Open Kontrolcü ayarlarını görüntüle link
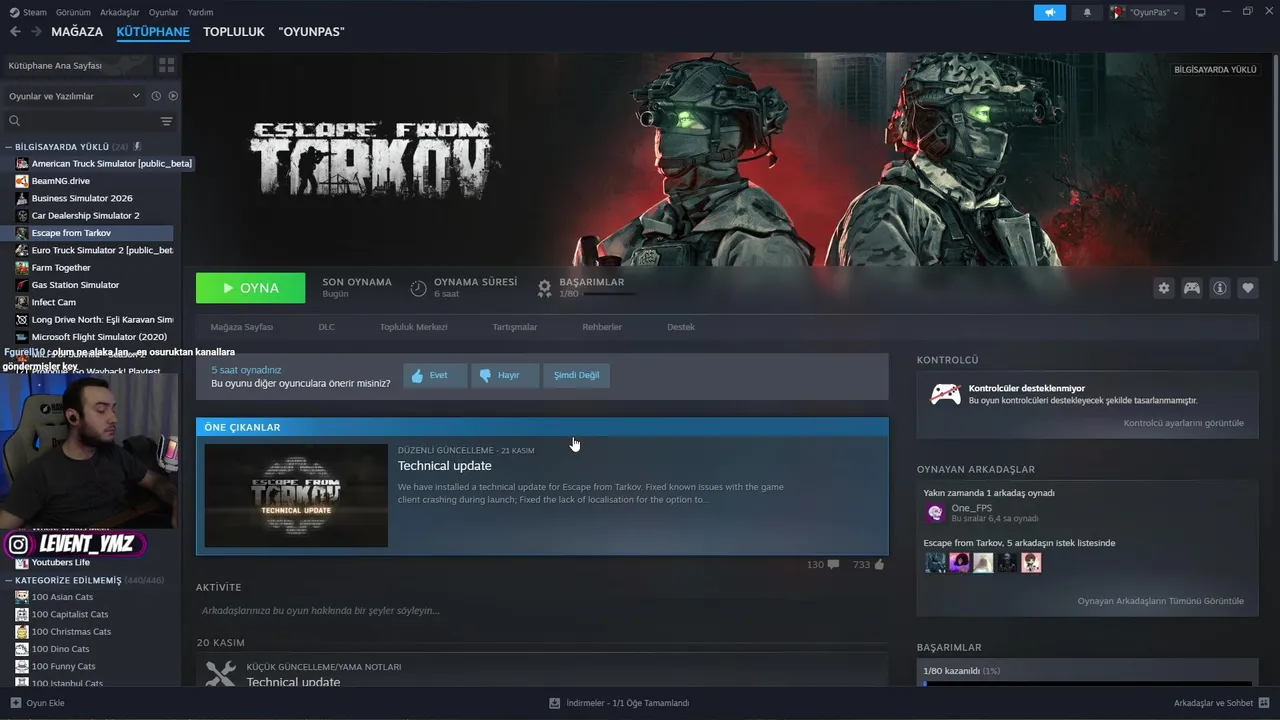This screenshot has height=720, width=1280. (1184, 423)
